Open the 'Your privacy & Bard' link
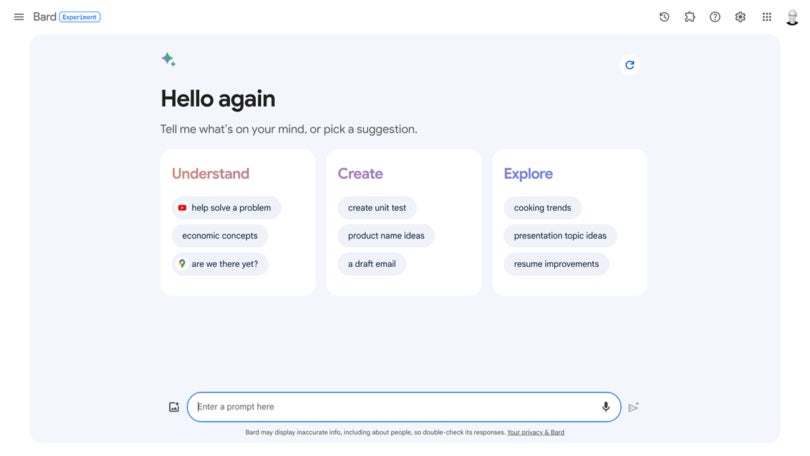This screenshot has height=456, width=810. (535, 432)
